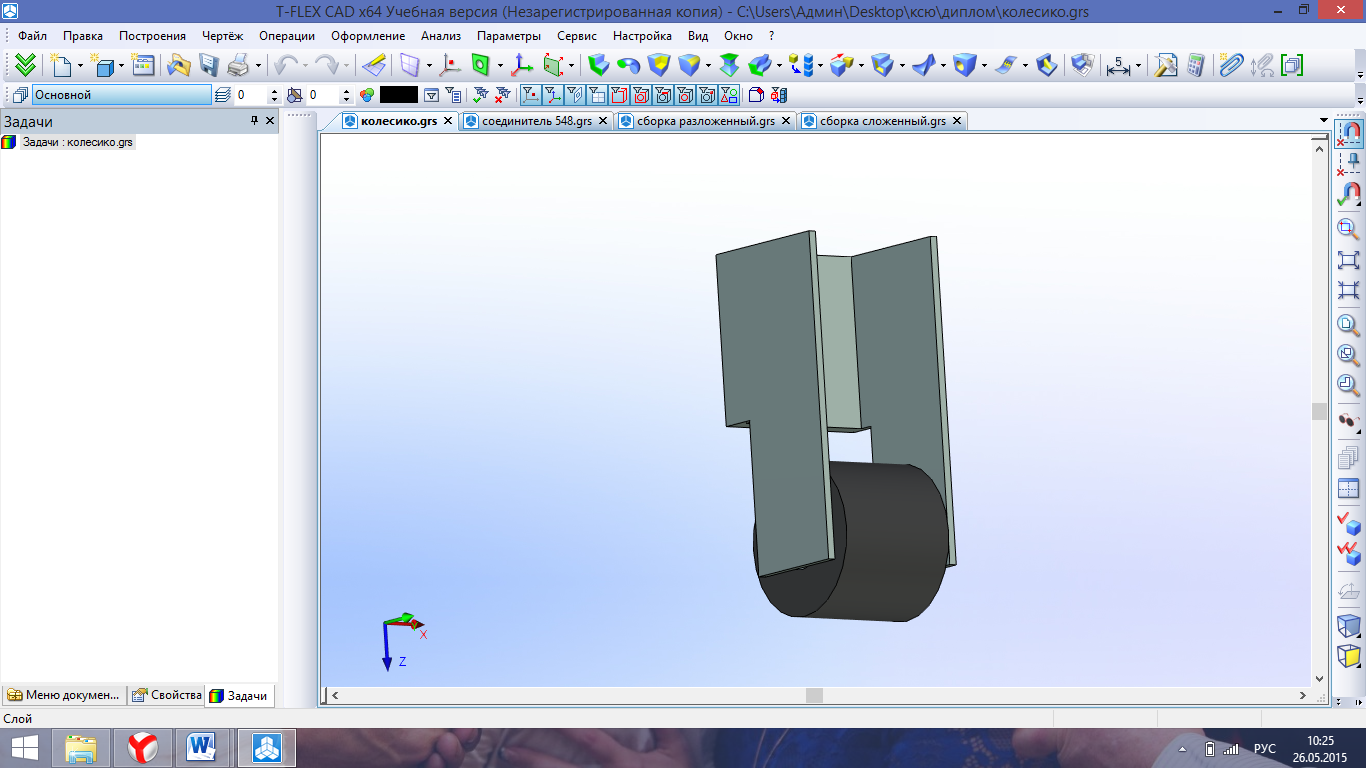The height and width of the screenshot is (768, 1366).
Task: Select the draw on workplane tool
Action: (x=373, y=65)
